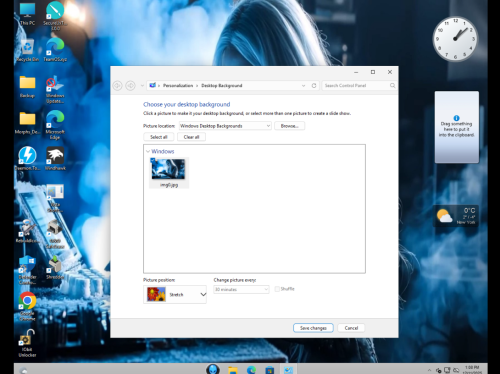Click the Cancel button
The image size is (500, 374).
click(351, 328)
